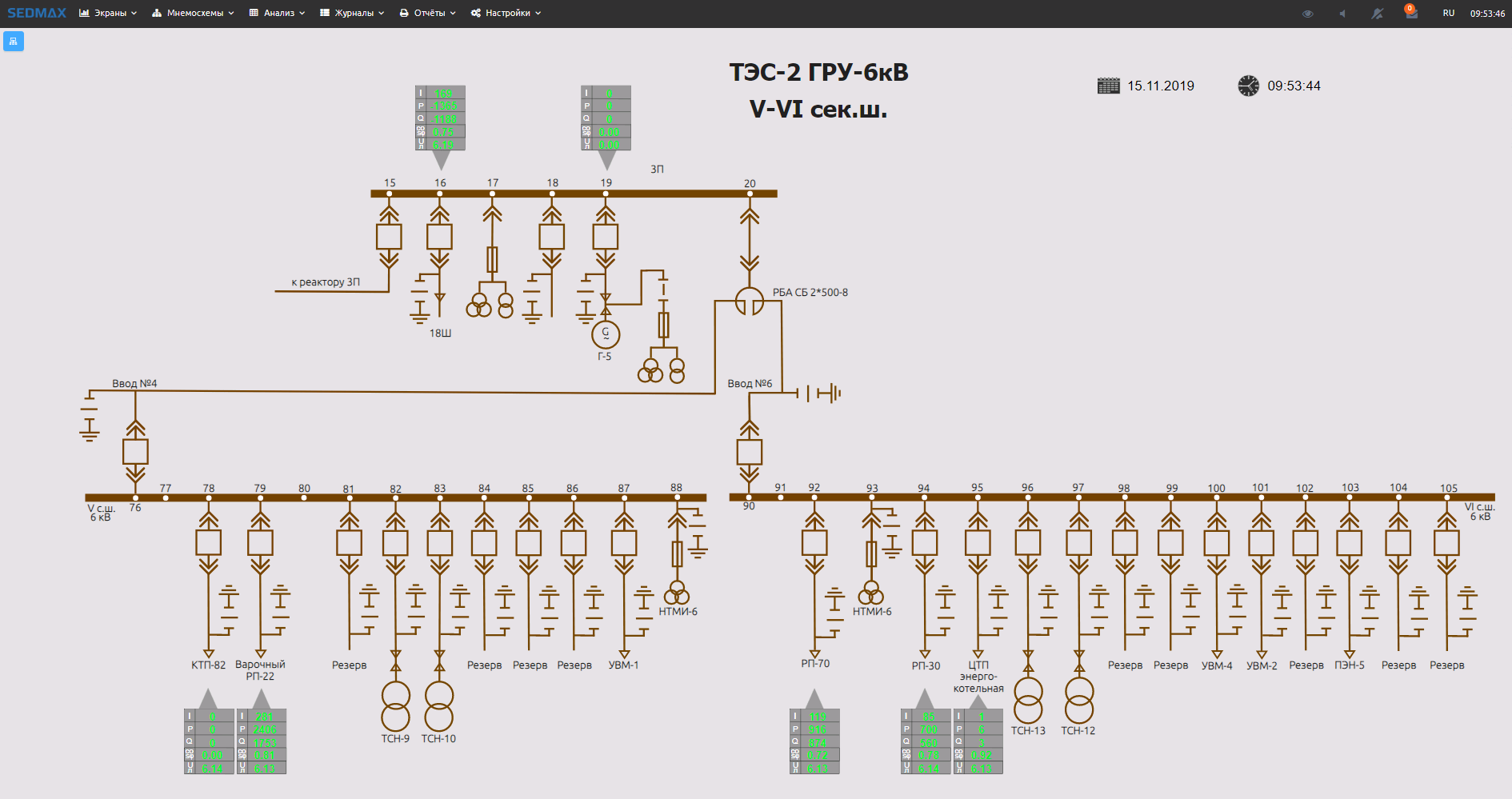This screenshot has height=799, width=1512.
Task: Open the Отчёты menu
Action: (427, 14)
